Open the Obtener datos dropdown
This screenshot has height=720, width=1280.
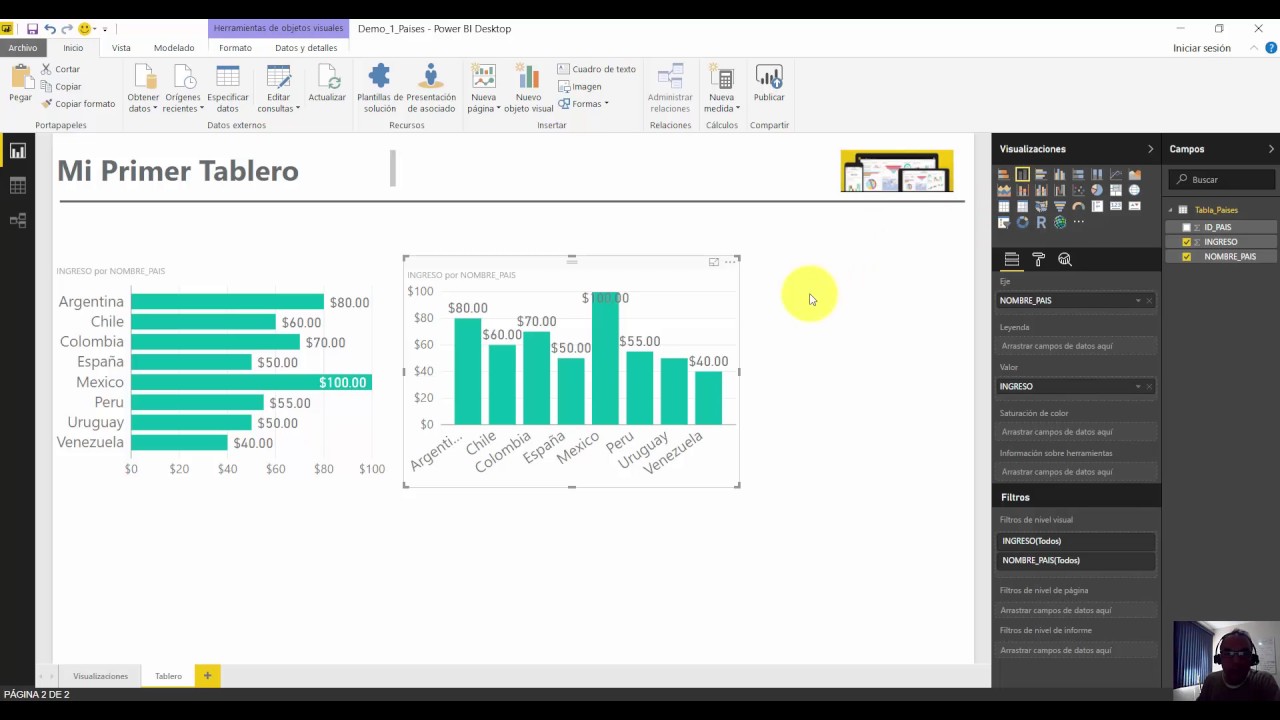143,88
